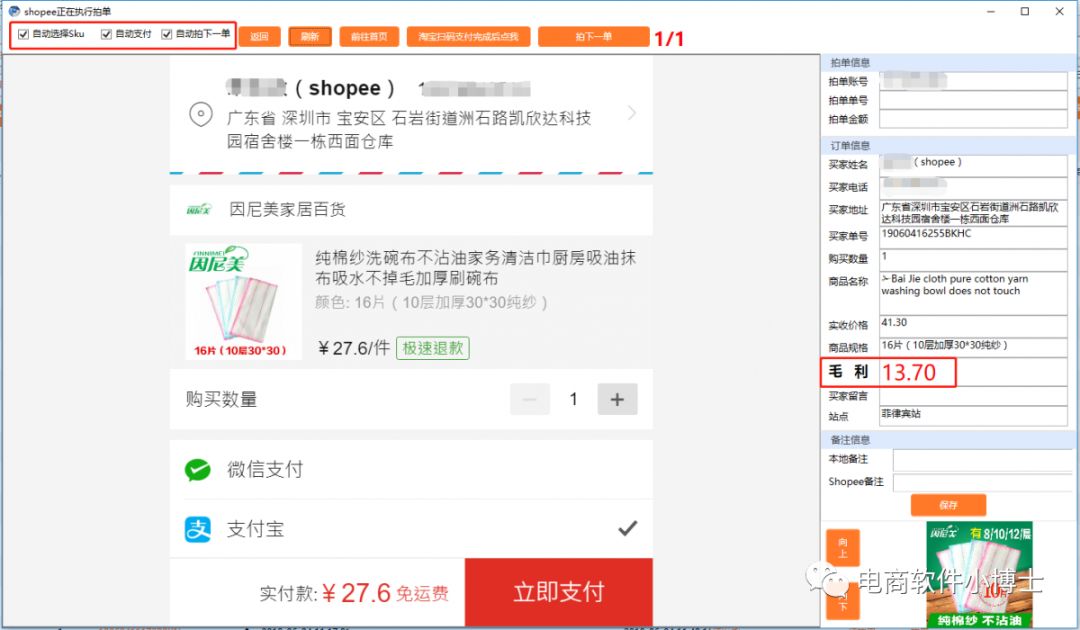Click the orange 保存 button
Viewport: 1080px width, 630px height.
pos(948,505)
